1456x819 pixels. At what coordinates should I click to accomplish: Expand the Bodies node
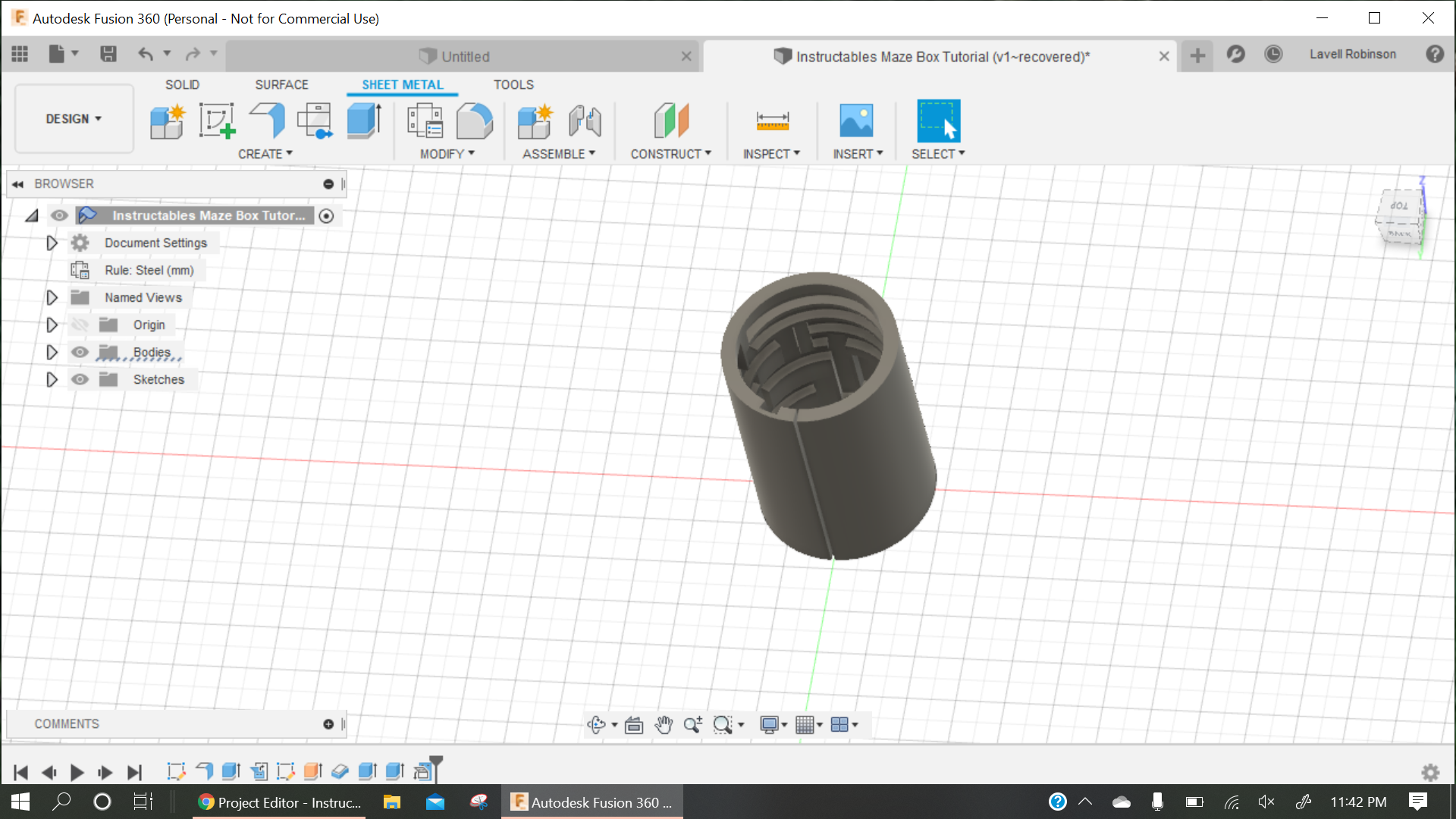52,352
